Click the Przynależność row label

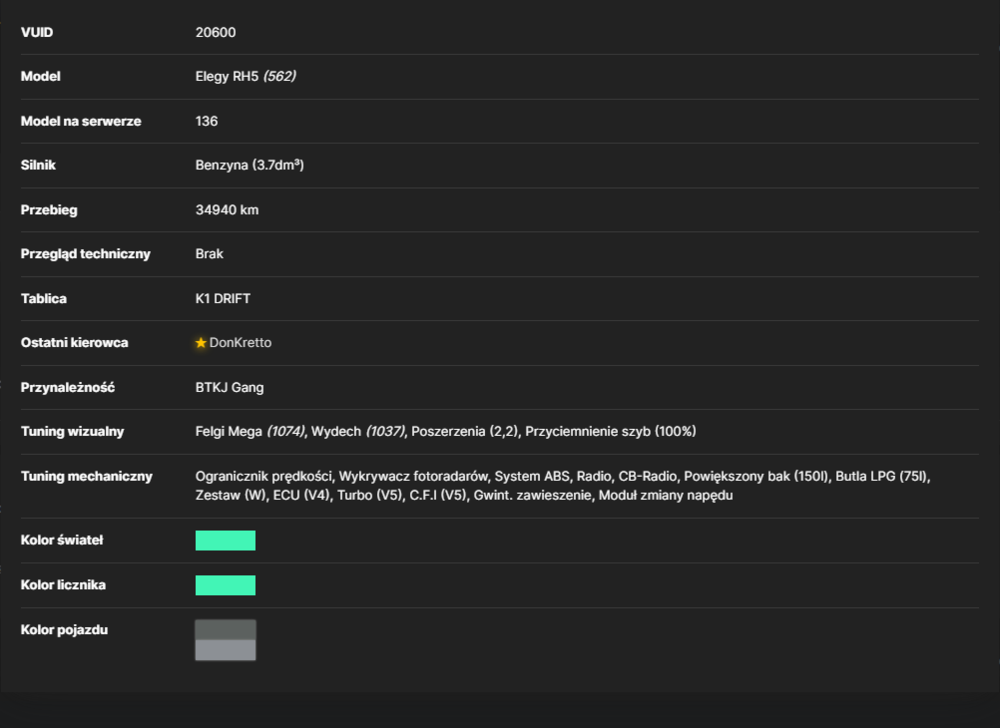(68, 388)
